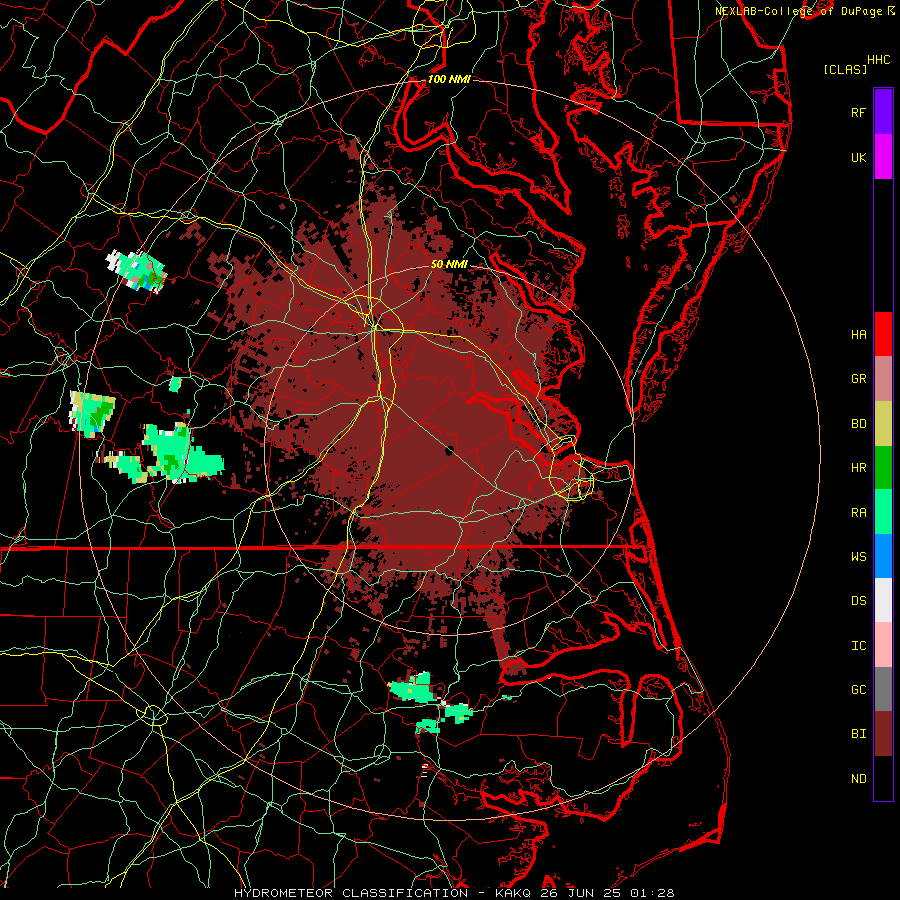
Task: Click the GC legend label
Action: 858,690
